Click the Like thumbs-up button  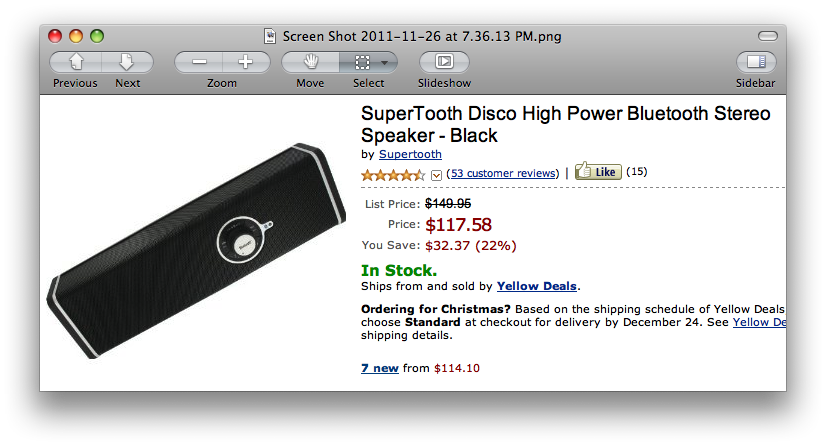[x=598, y=172]
